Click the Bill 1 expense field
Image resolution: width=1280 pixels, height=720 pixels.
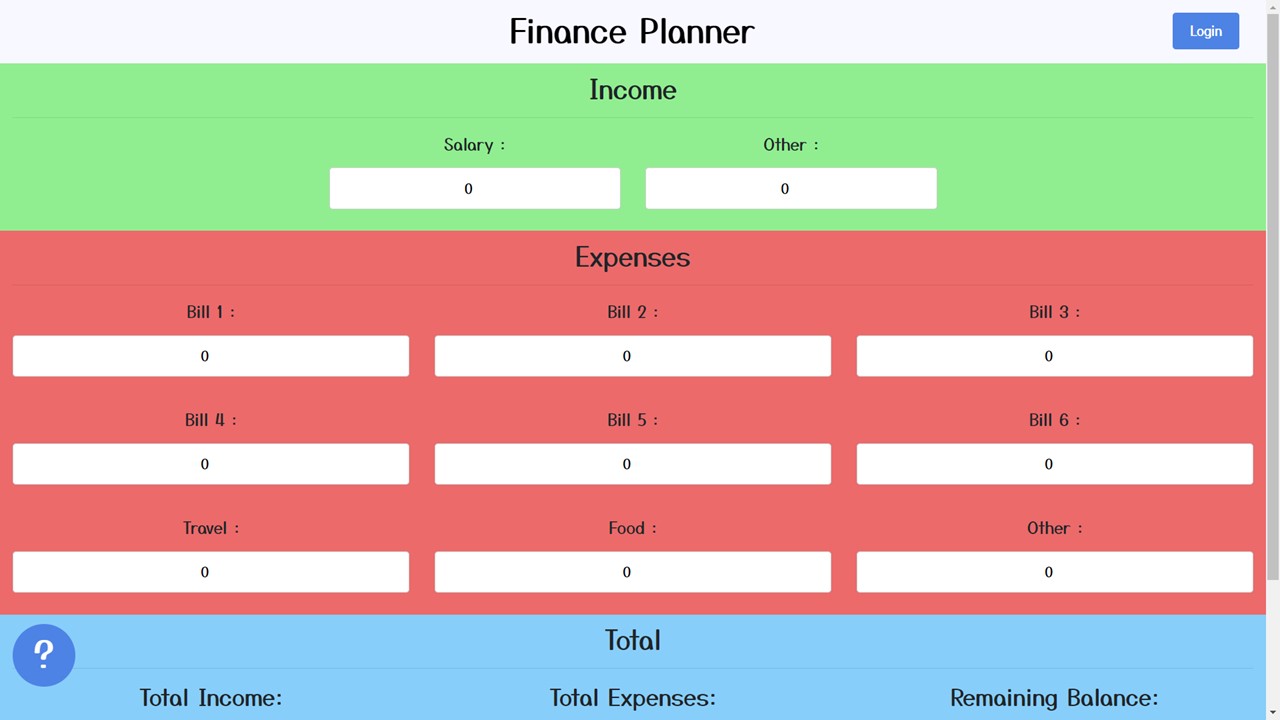pyautogui.click(x=211, y=356)
